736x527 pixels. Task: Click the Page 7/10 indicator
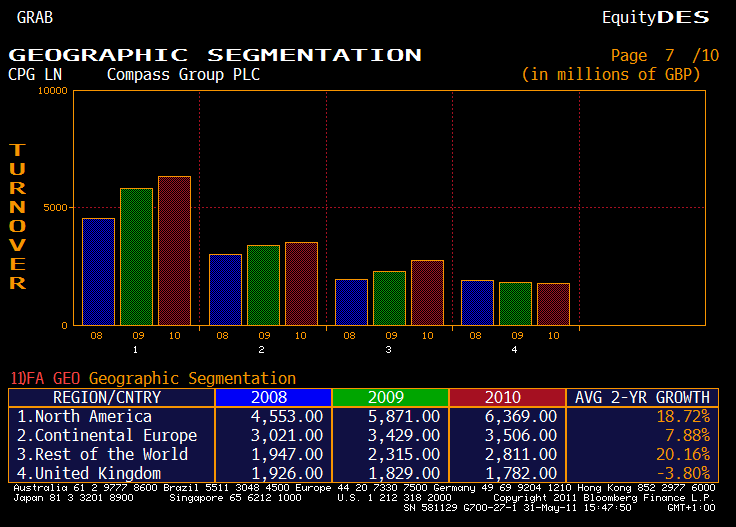click(664, 56)
